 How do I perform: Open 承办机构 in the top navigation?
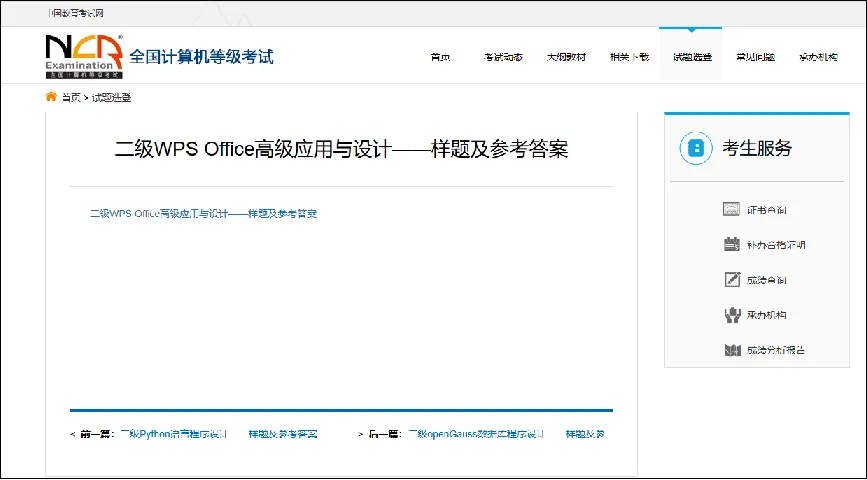[818, 57]
